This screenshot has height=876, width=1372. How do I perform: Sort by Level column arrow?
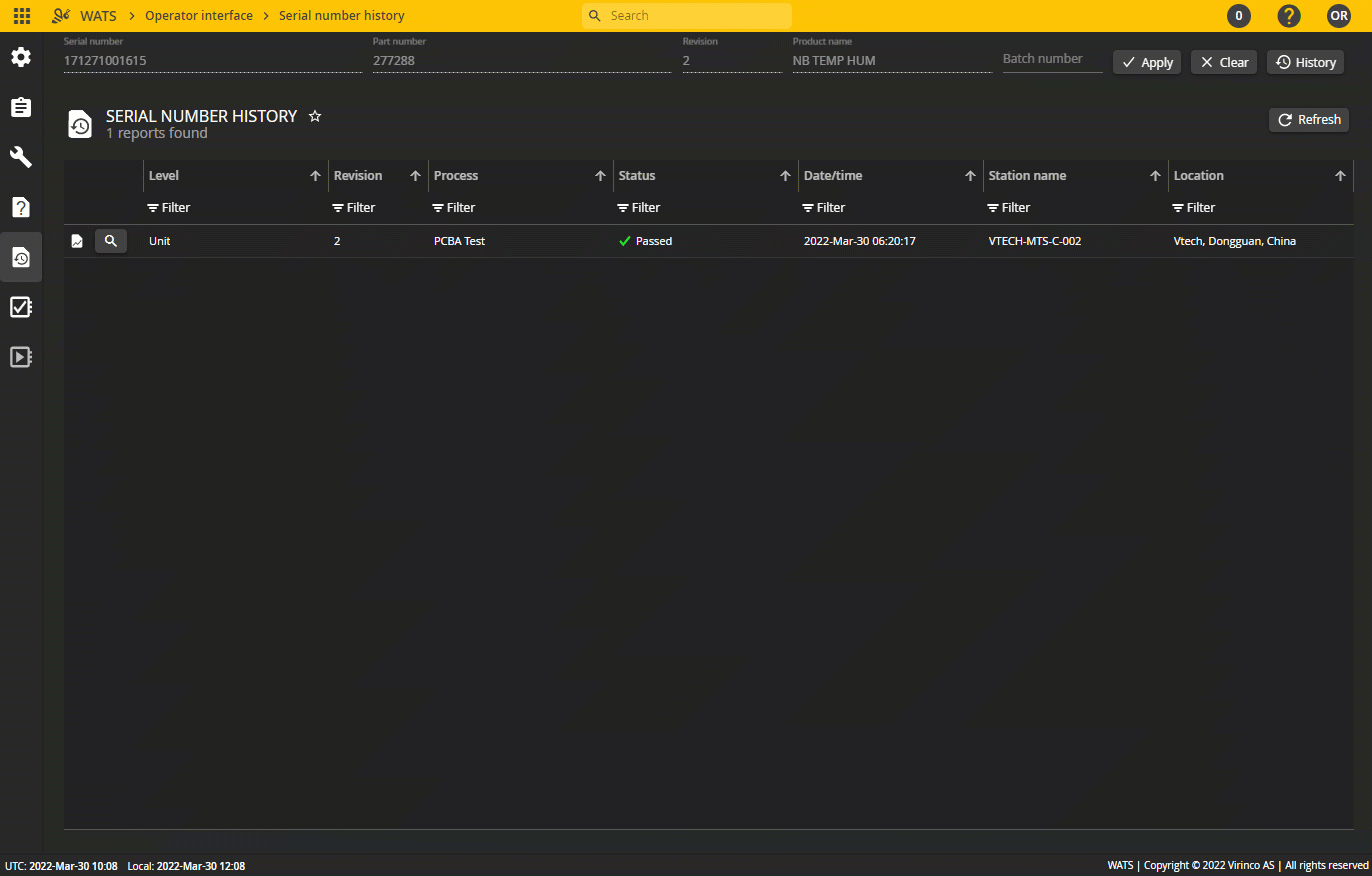click(315, 176)
